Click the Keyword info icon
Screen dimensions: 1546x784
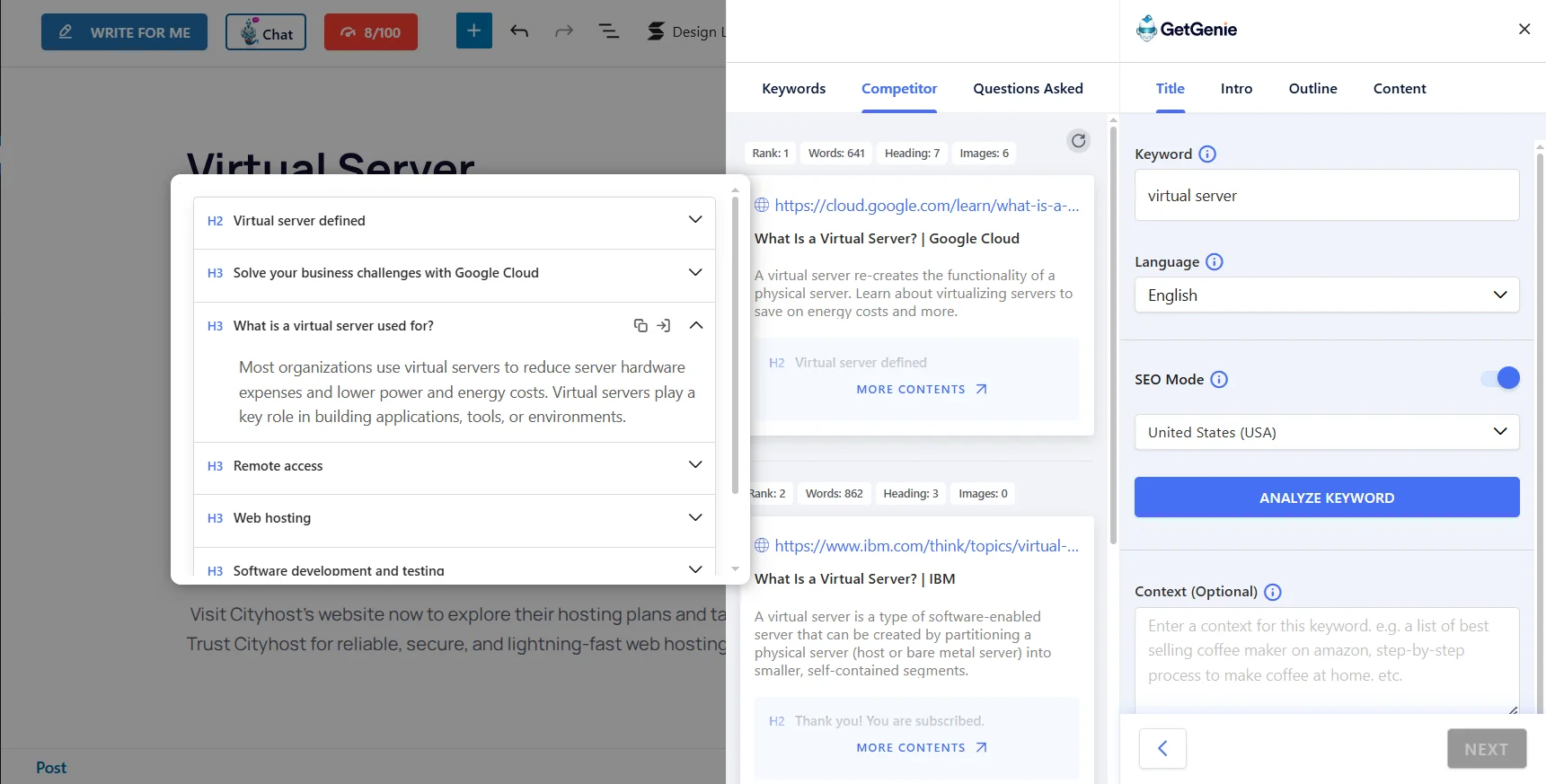click(1207, 154)
